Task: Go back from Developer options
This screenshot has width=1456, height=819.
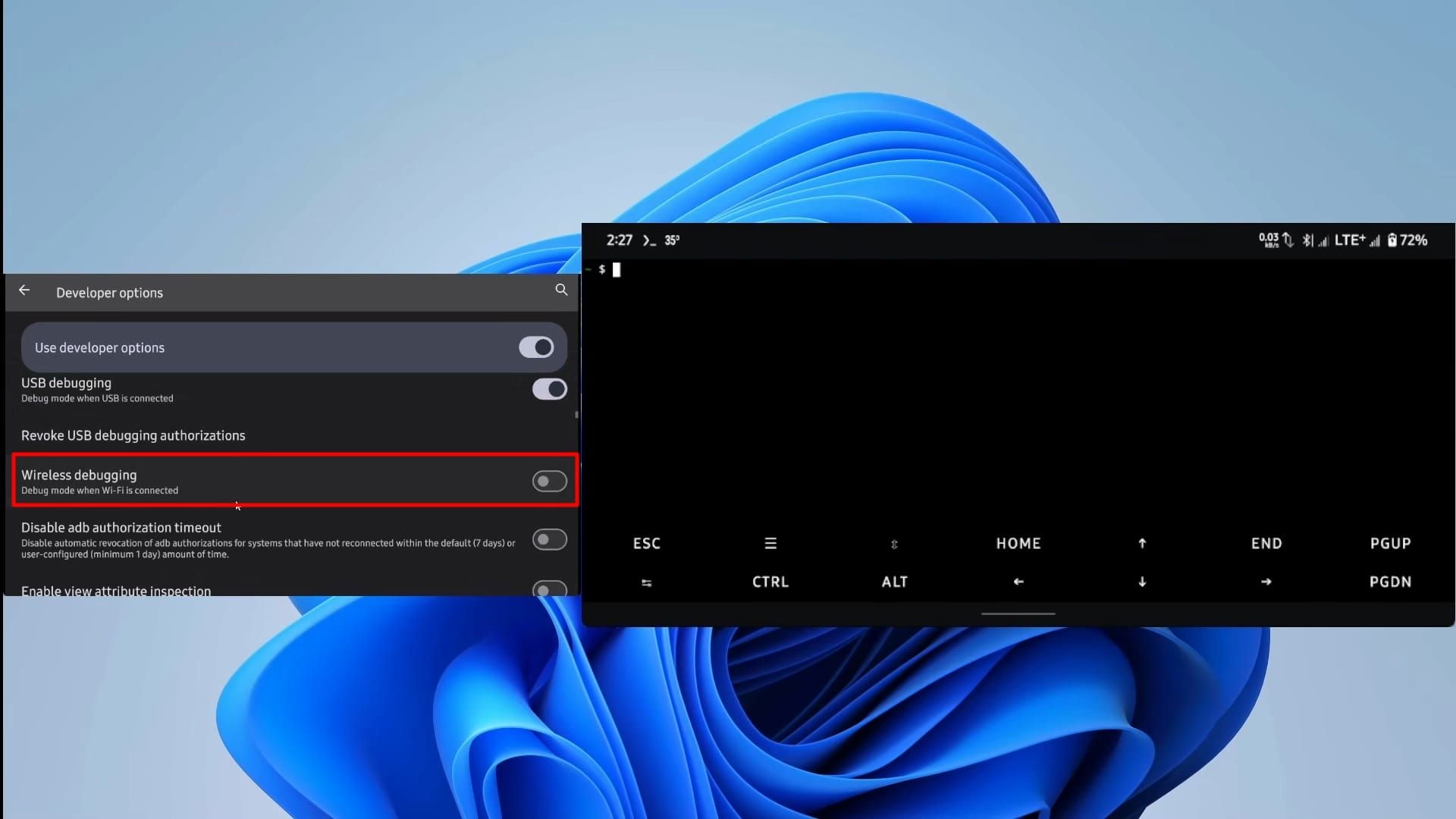Action: pyautogui.click(x=24, y=290)
